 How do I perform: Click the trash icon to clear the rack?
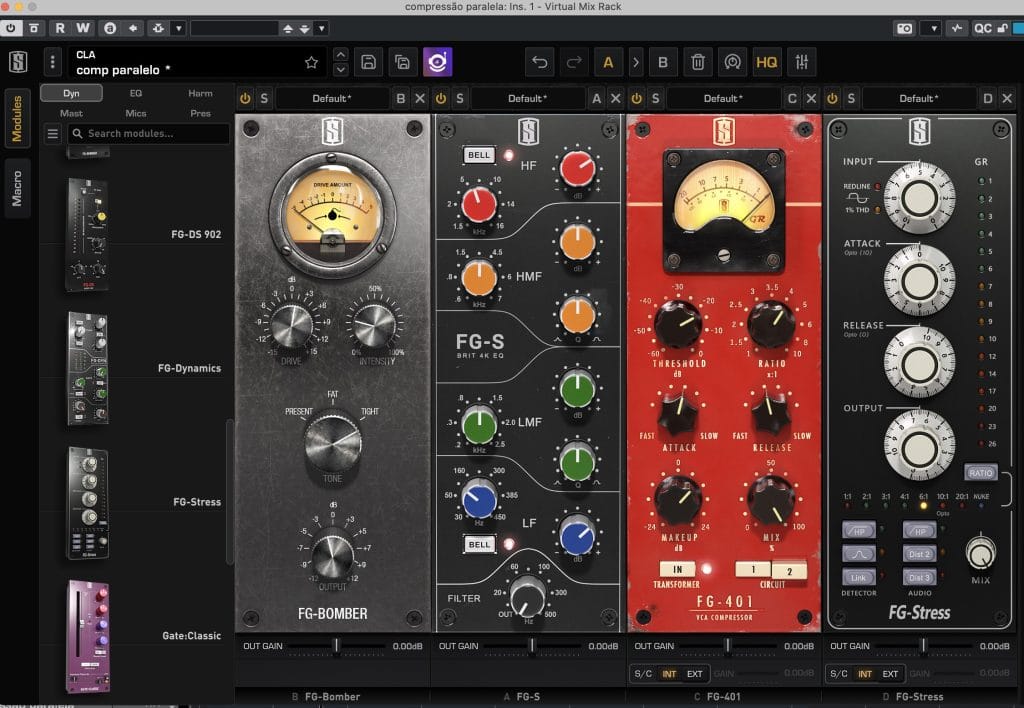[698, 62]
